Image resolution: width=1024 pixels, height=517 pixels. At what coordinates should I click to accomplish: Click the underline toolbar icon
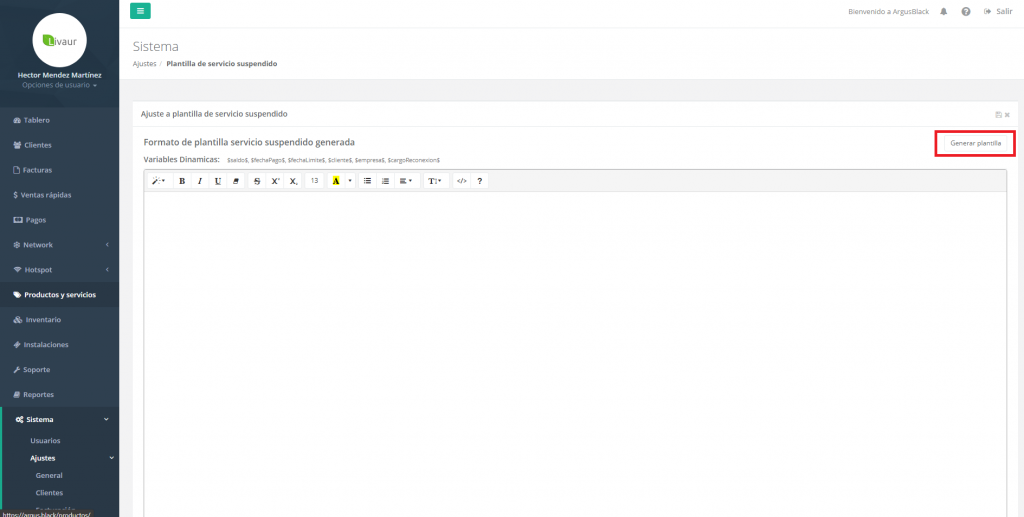point(217,181)
